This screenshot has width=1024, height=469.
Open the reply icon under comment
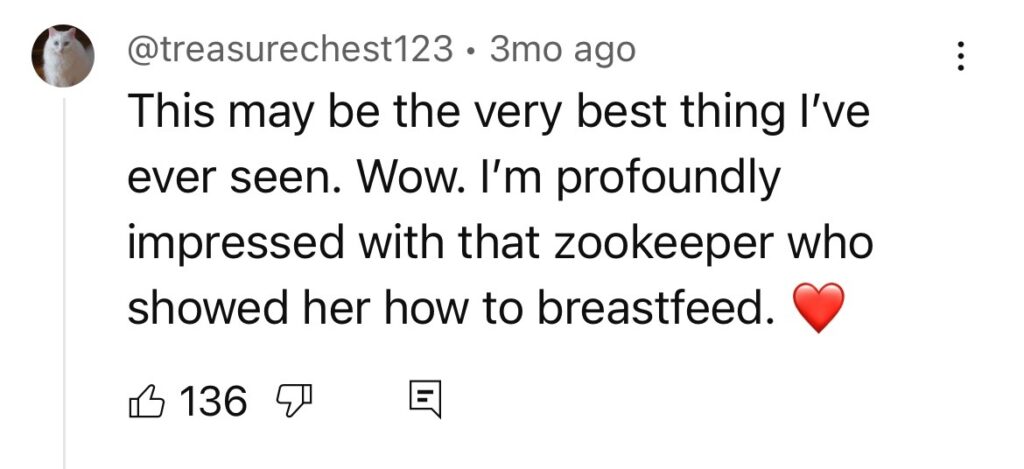pos(424,402)
